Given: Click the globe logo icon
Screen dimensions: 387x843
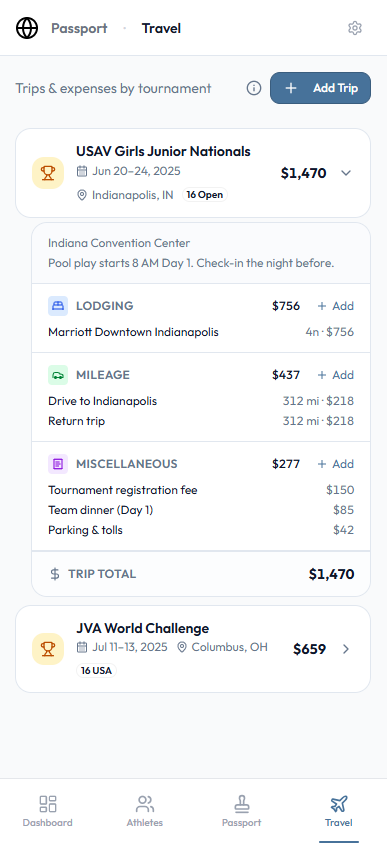Looking at the screenshot, I should pyautogui.click(x=27, y=28).
